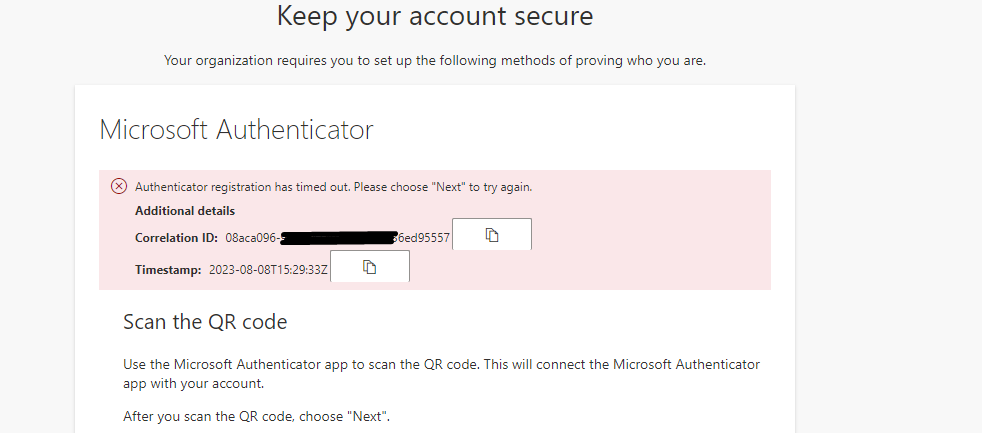Screen dimensions: 982x433
Task: Copy the Correlation ID to clipboard
Action: (491, 235)
